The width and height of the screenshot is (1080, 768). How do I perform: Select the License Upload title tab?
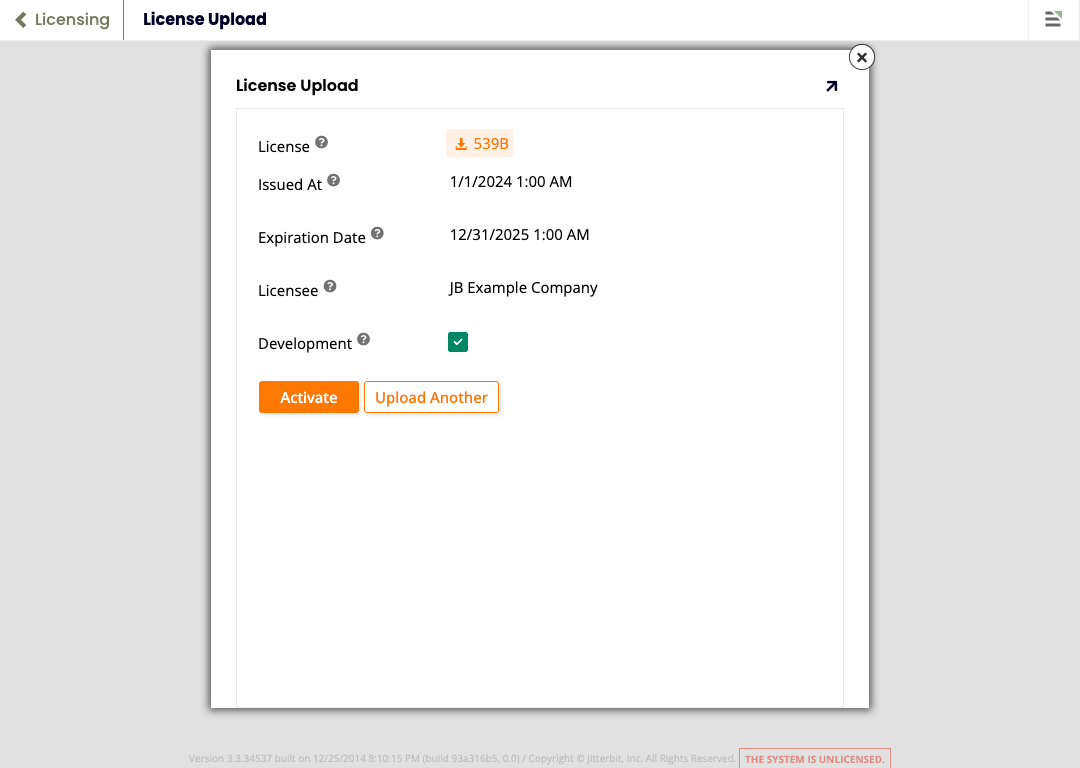tap(204, 19)
